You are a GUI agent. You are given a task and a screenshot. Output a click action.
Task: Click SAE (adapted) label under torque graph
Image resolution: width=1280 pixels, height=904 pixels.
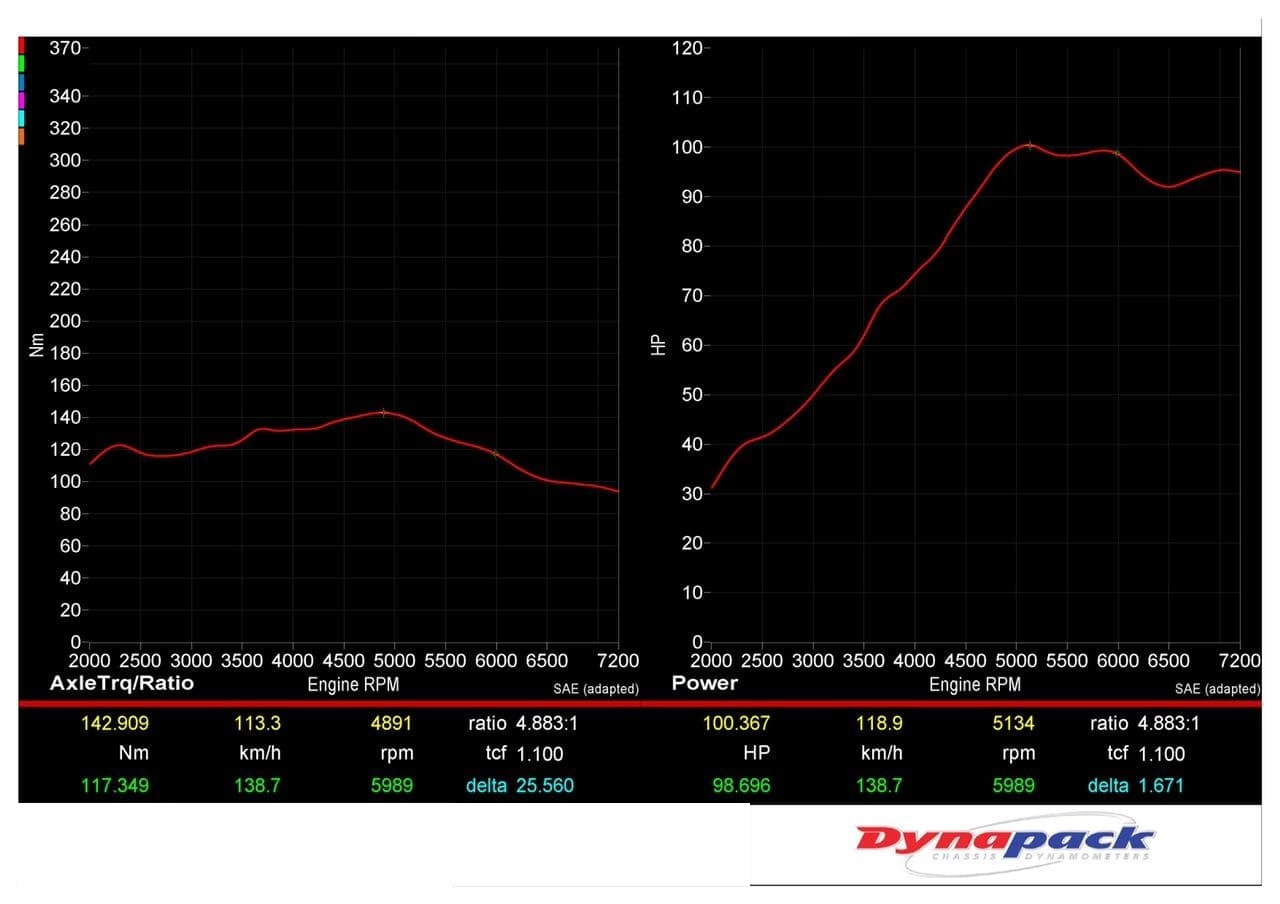point(596,689)
